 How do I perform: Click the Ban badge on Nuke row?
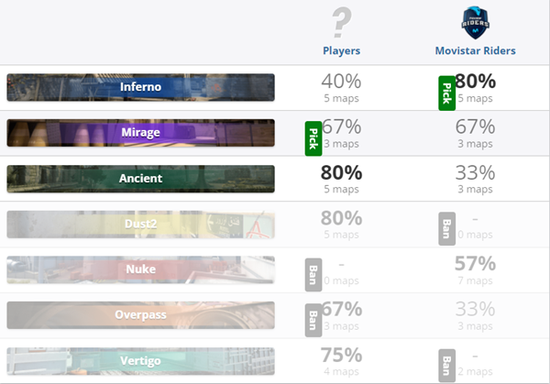click(314, 275)
